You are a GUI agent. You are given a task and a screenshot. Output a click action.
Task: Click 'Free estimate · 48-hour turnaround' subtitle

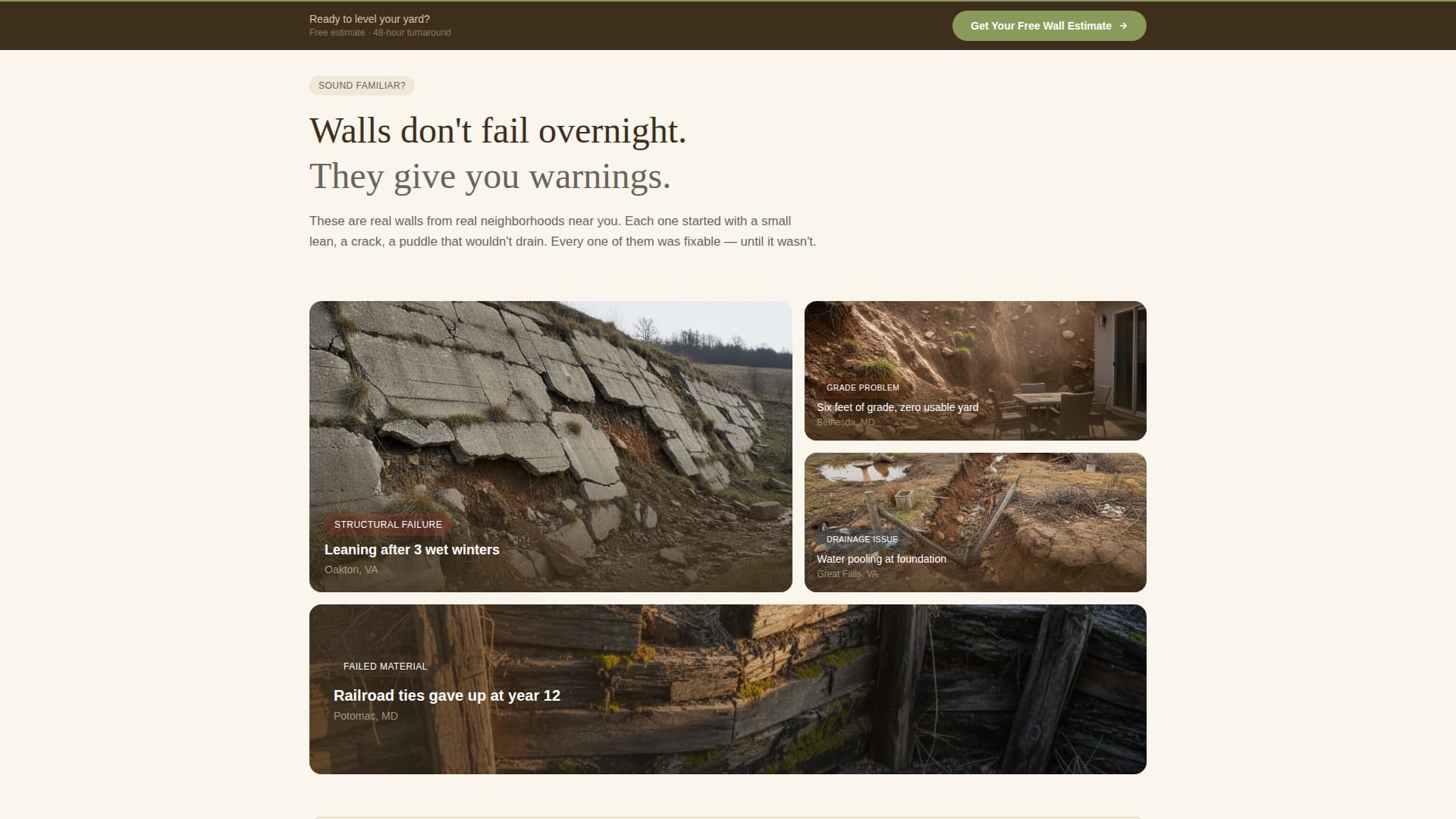(x=380, y=33)
